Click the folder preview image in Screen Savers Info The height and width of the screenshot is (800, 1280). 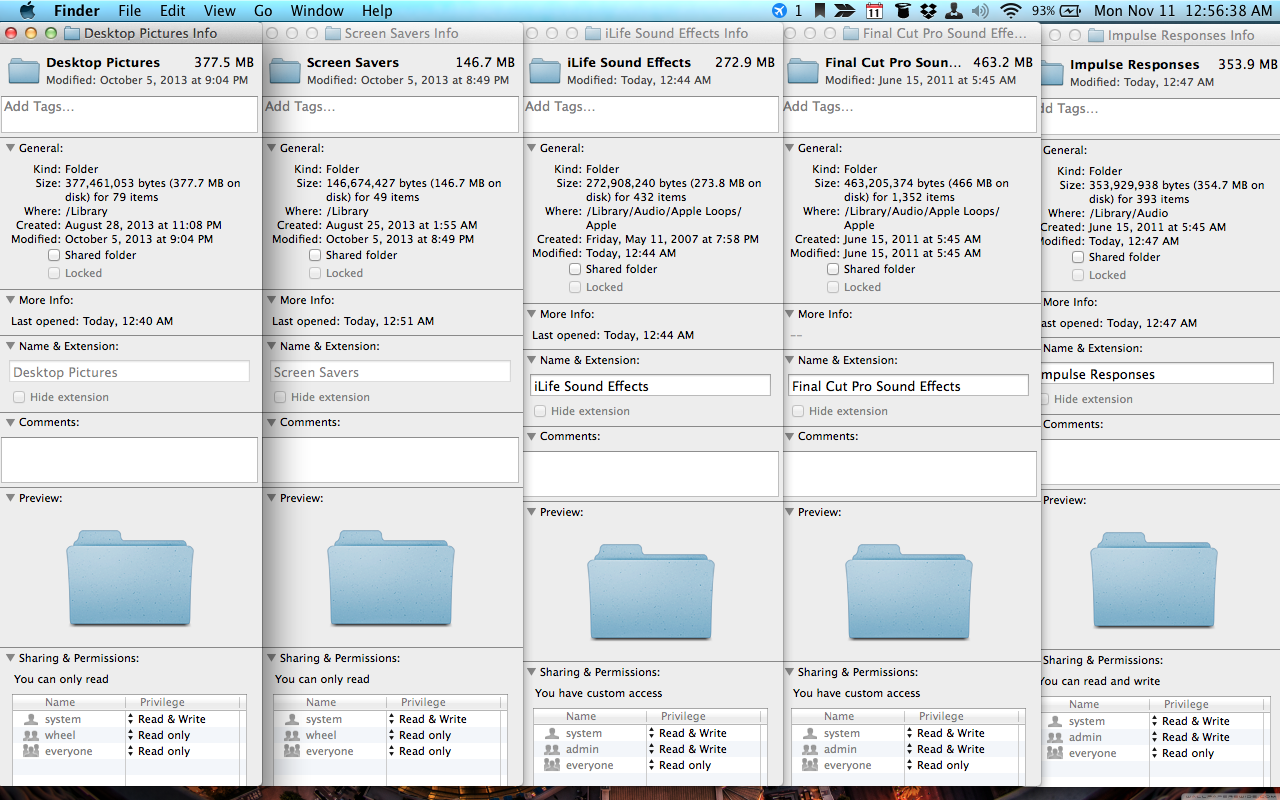pos(391,578)
